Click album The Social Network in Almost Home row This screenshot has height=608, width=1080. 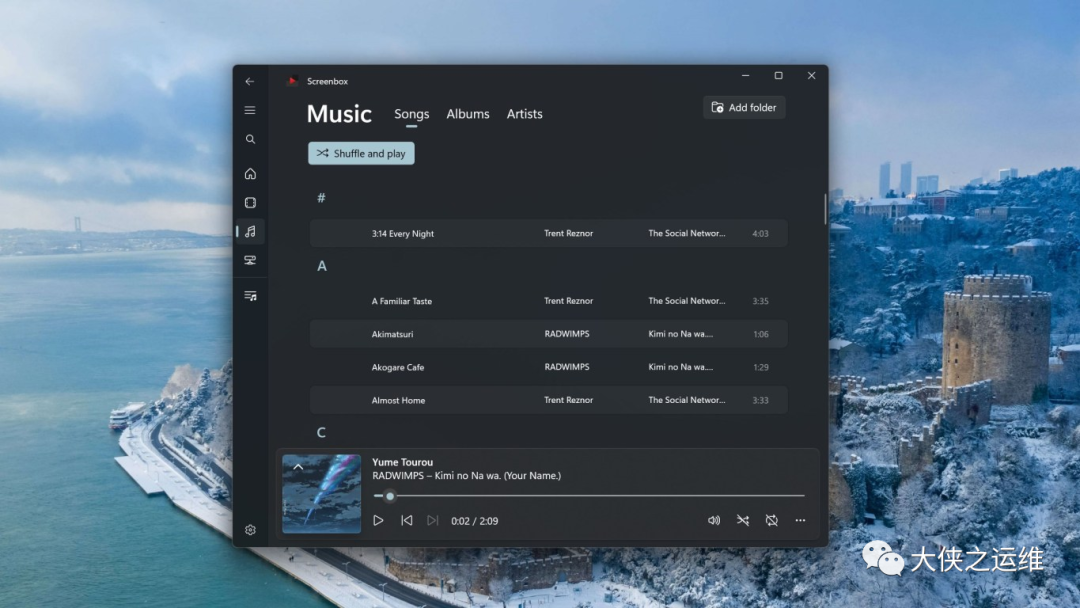687,400
